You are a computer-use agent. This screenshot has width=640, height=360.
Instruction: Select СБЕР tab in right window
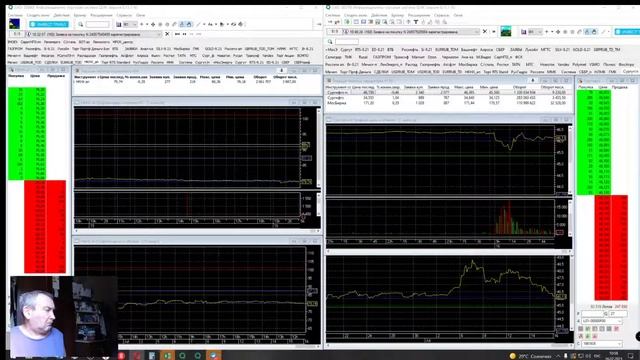click(500, 50)
